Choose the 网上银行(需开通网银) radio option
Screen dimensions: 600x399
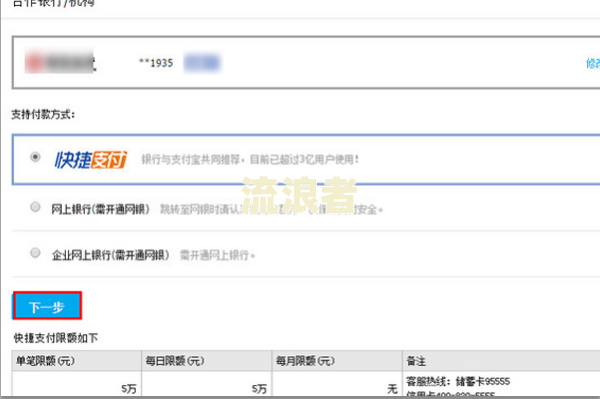(x=35, y=207)
